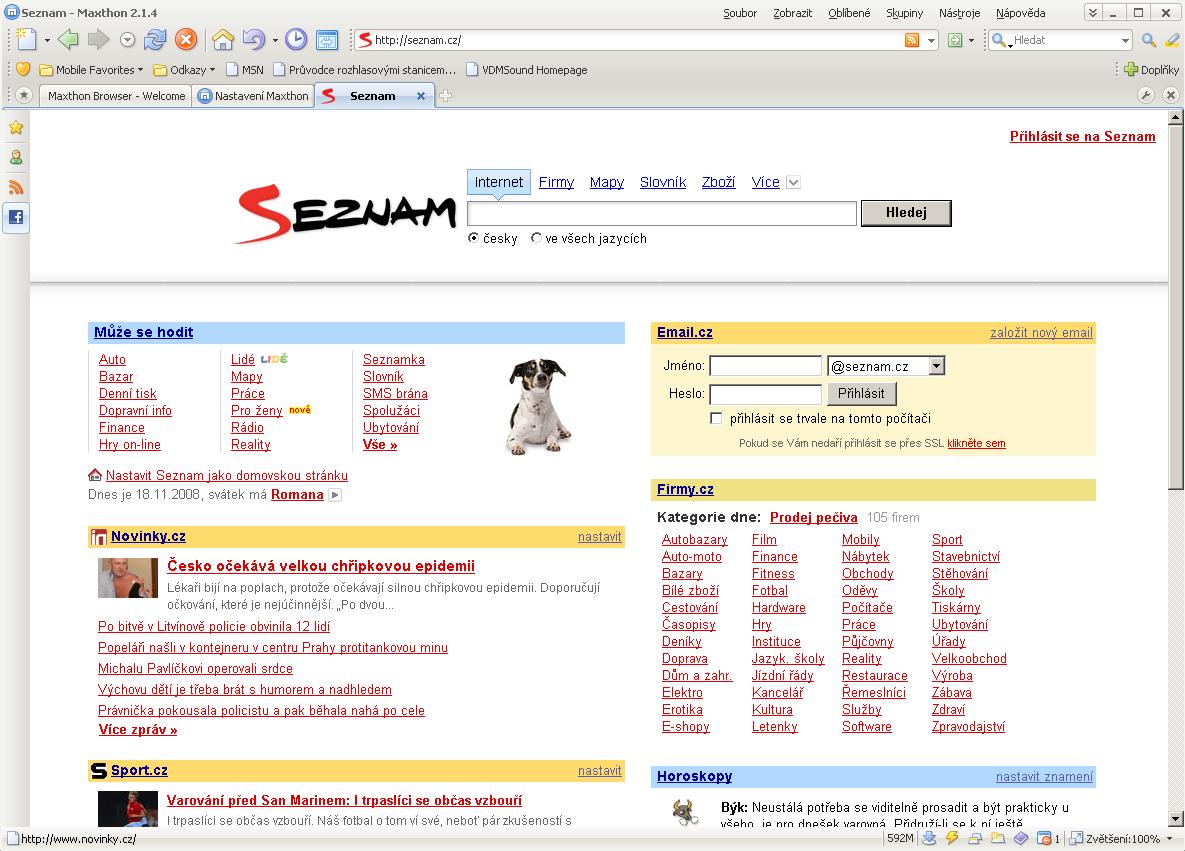1185x851 pixels.
Task: Open 'Přihlásit se na Seznam' link
Action: [1082, 136]
